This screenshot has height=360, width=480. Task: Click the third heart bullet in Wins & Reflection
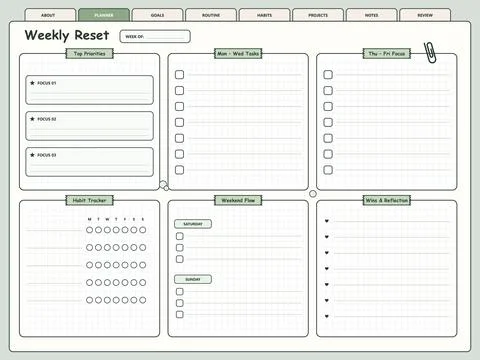click(327, 253)
